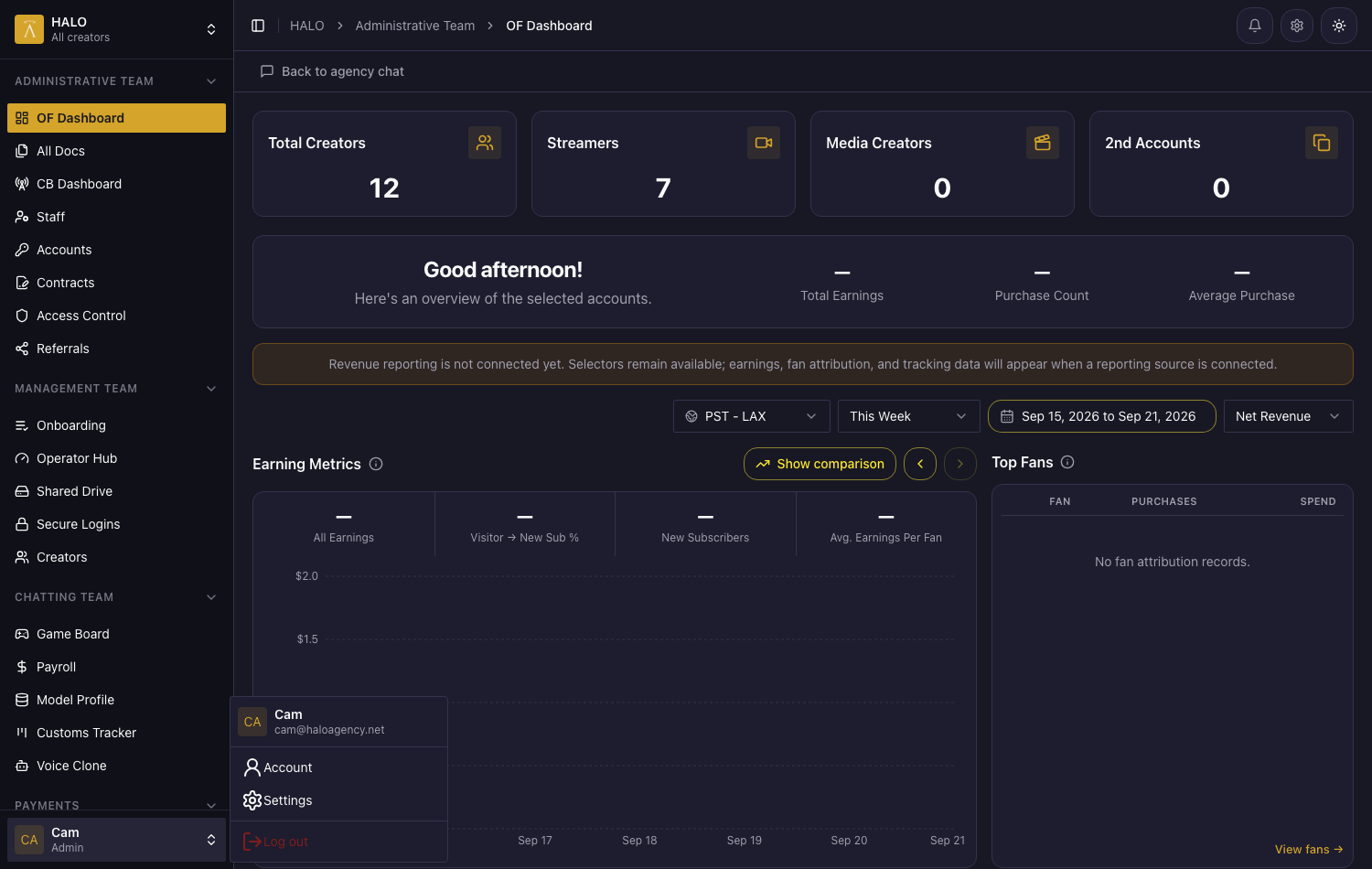Click the Game Board controller icon
Viewport: 1372px width, 869px height.
point(22,634)
